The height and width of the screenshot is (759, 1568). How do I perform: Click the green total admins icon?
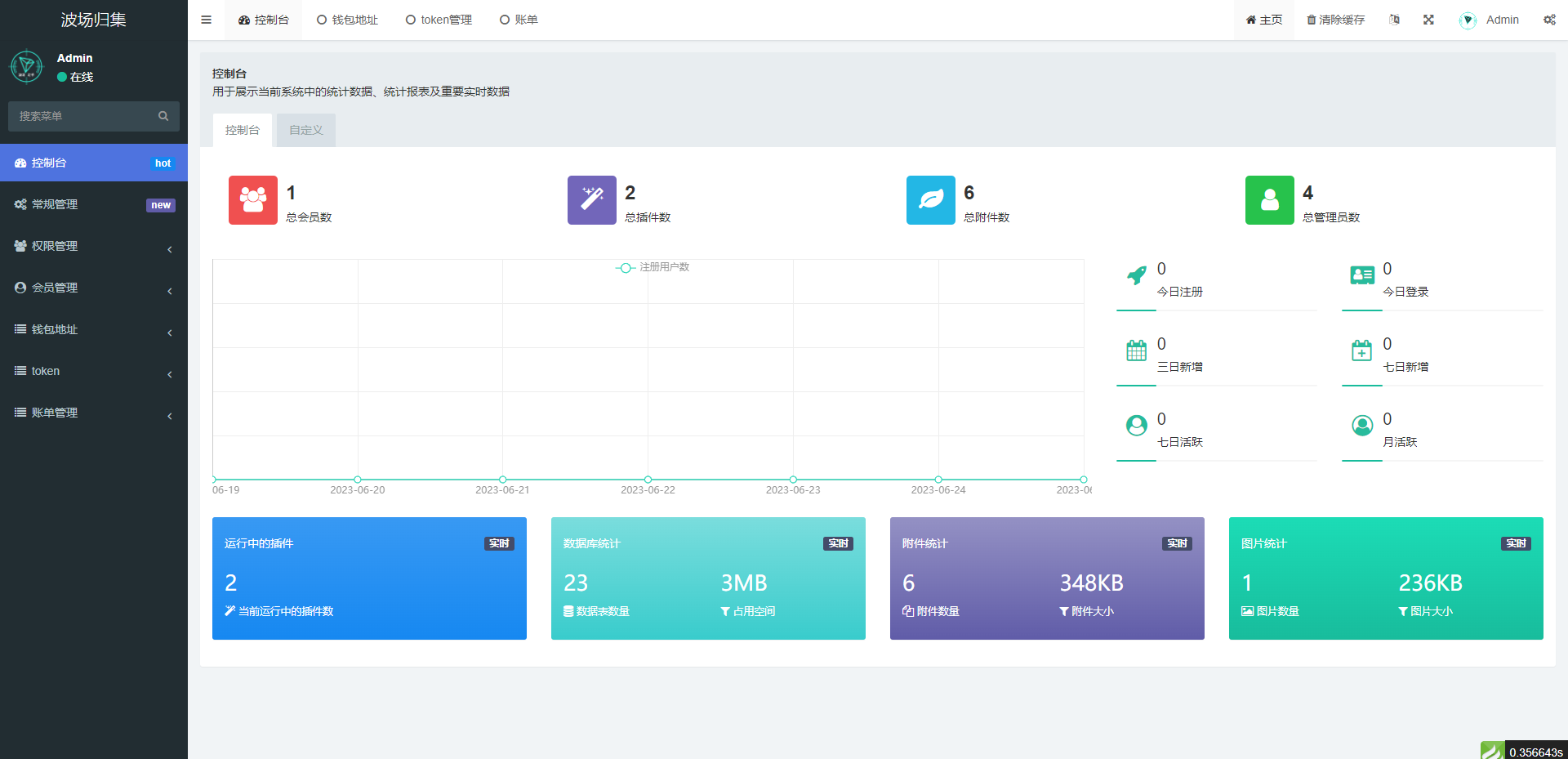click(1269, 200)
